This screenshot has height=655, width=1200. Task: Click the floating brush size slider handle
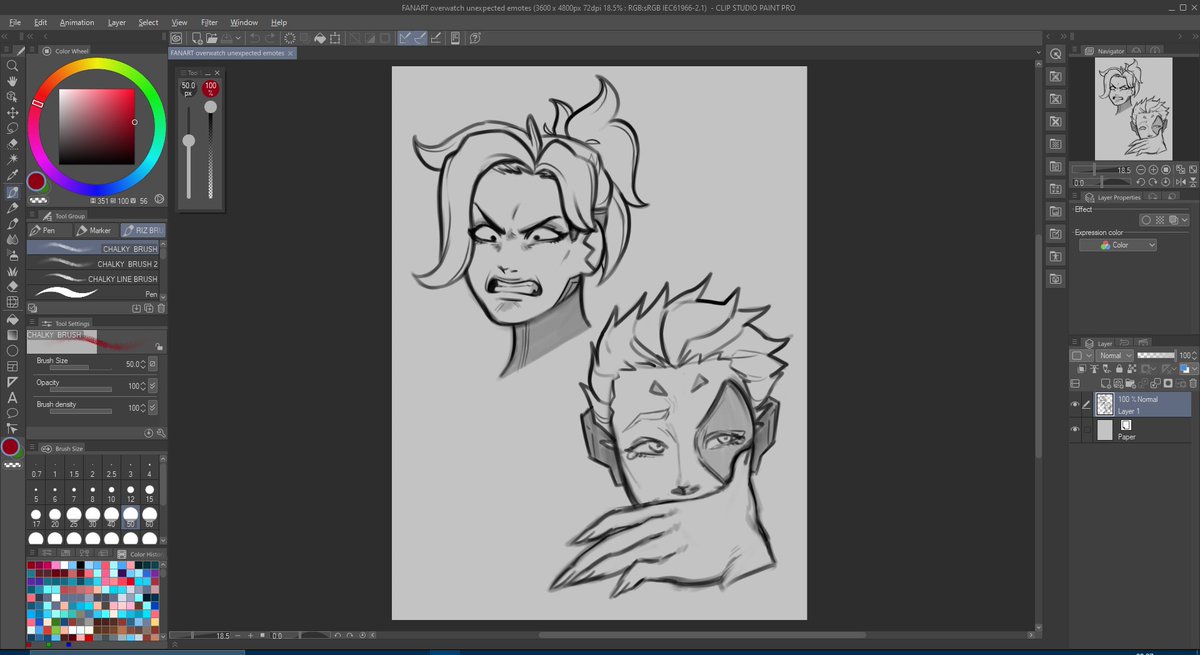(x=188, y=141)
